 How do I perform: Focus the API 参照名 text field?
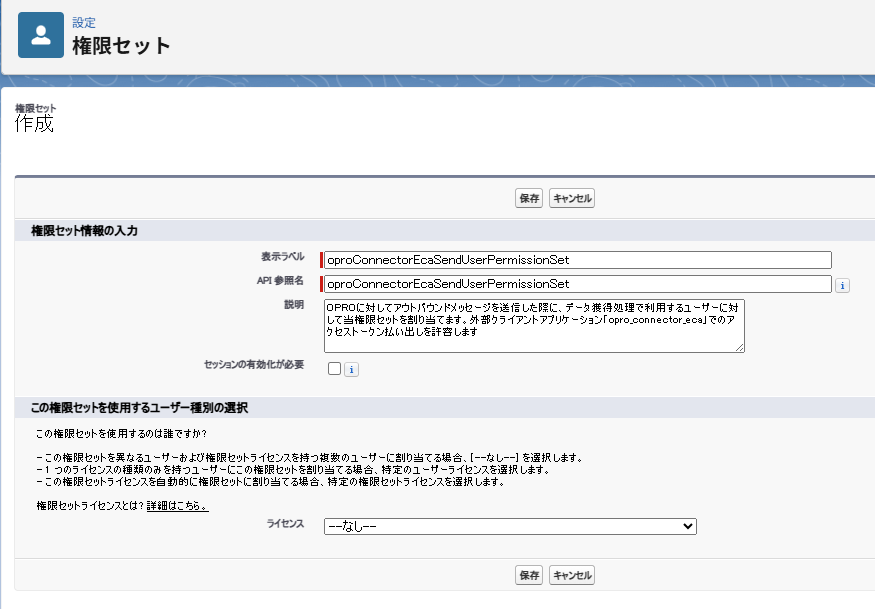coord(578,284)
